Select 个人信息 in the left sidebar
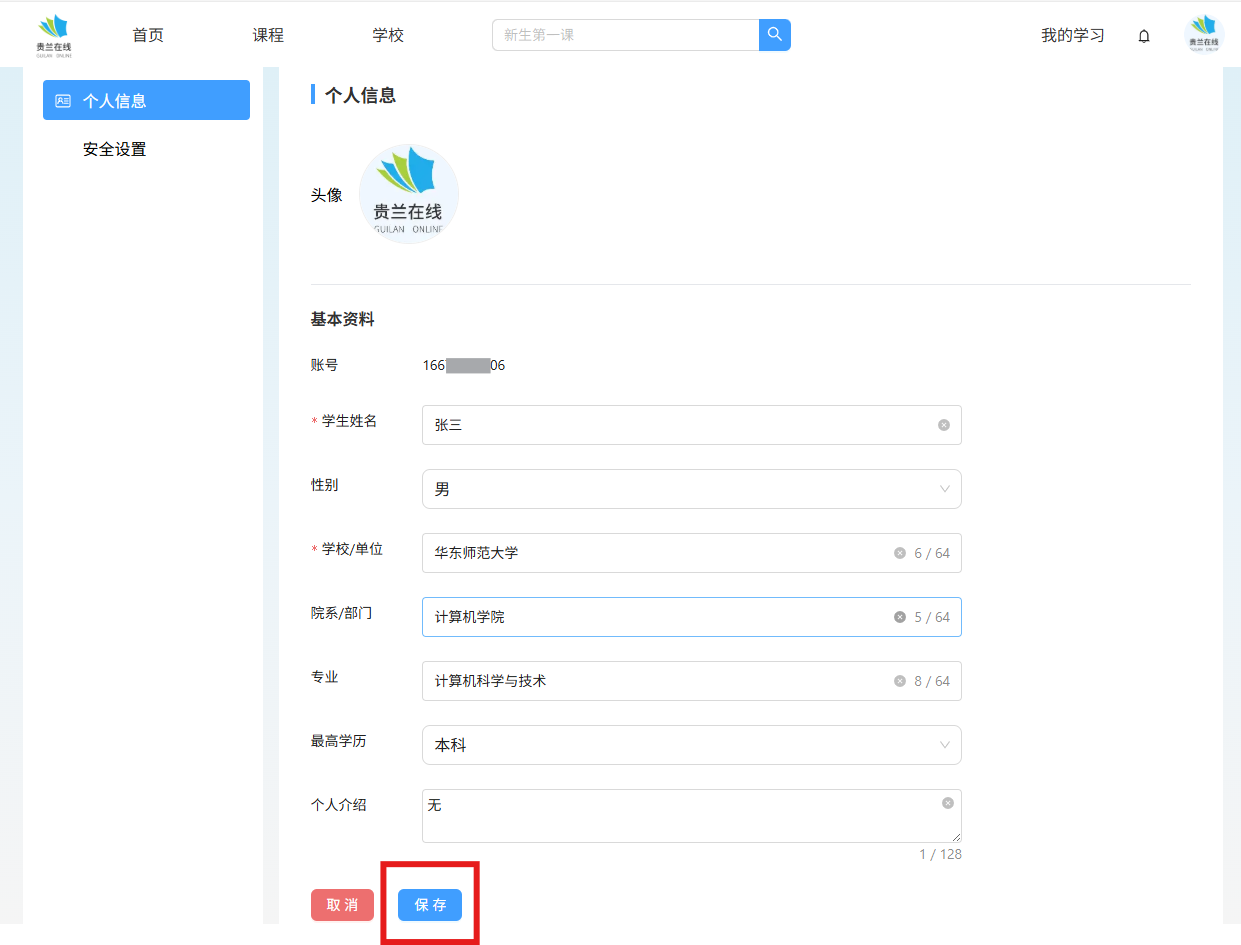Image resolution: width=1241 pixels, height=945 pixels. click(146, 100)
